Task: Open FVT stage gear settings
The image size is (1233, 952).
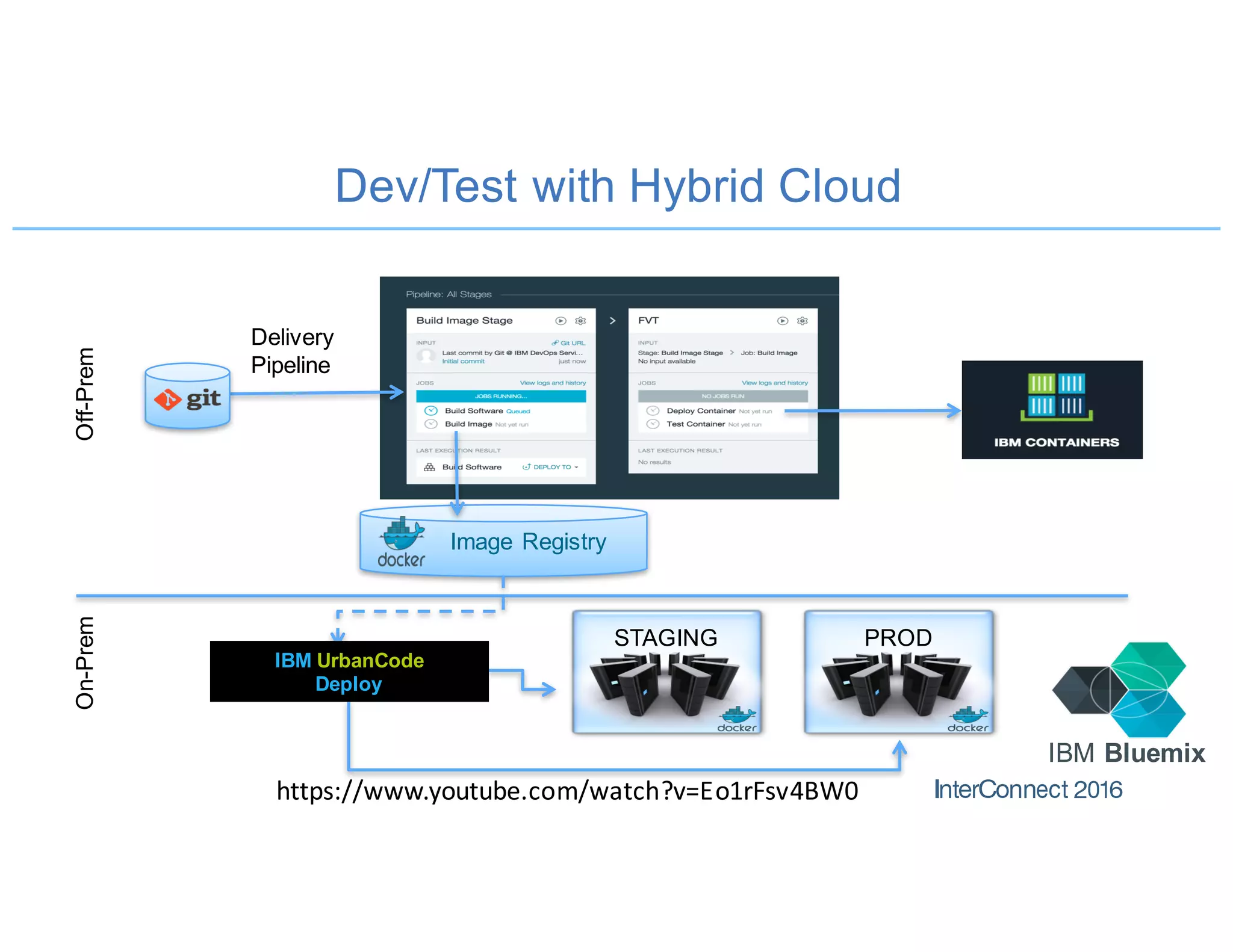Action: coord(802,321)
